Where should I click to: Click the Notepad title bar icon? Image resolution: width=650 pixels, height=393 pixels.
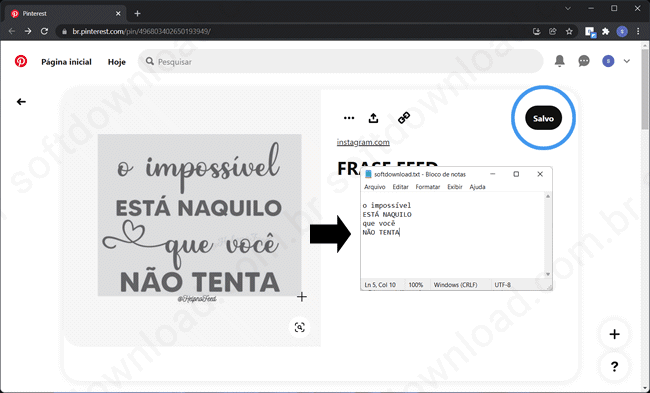[x=368, y=174]
